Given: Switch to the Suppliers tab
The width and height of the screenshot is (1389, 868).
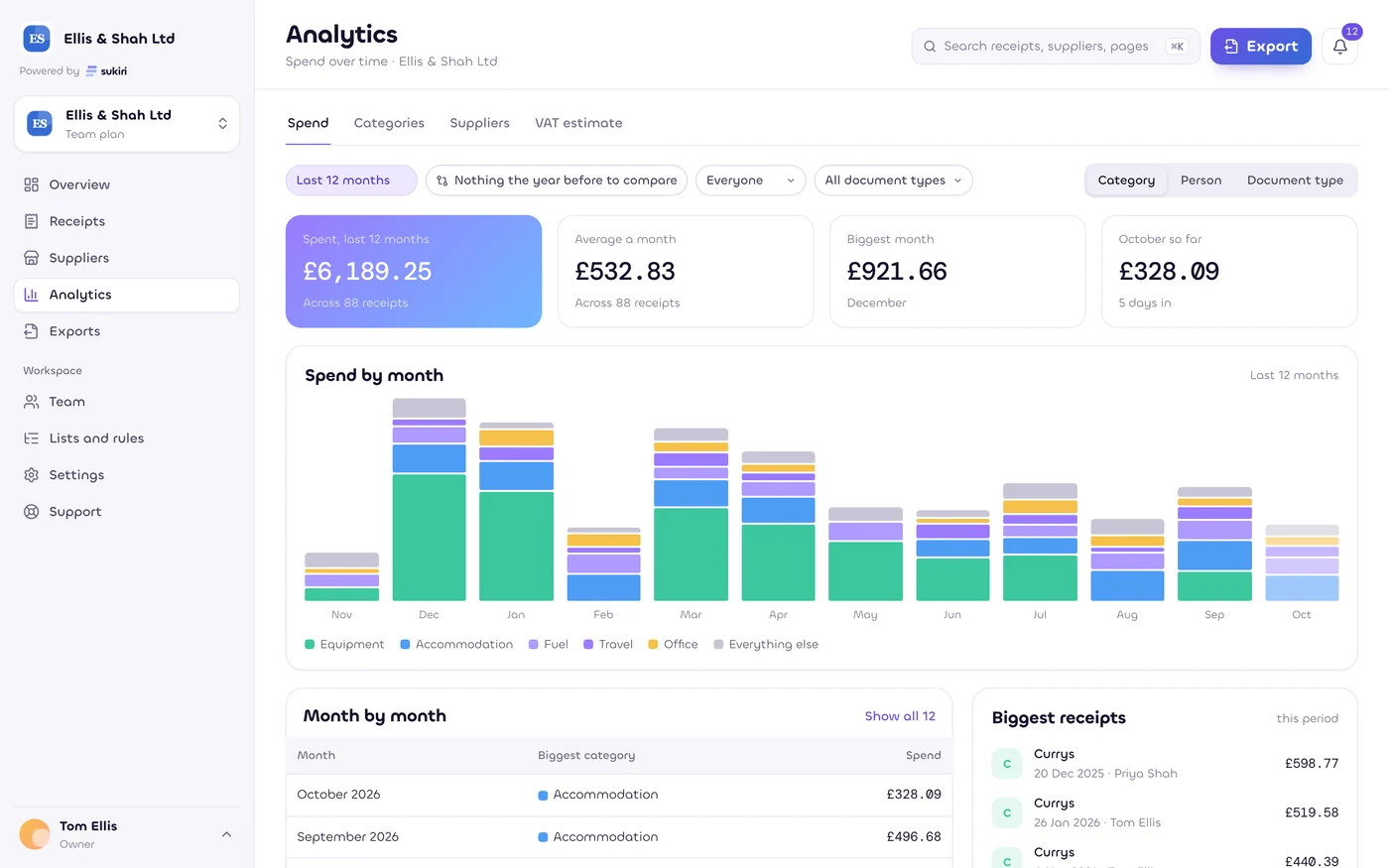Looking at the screenshot, I should point(479,123).
